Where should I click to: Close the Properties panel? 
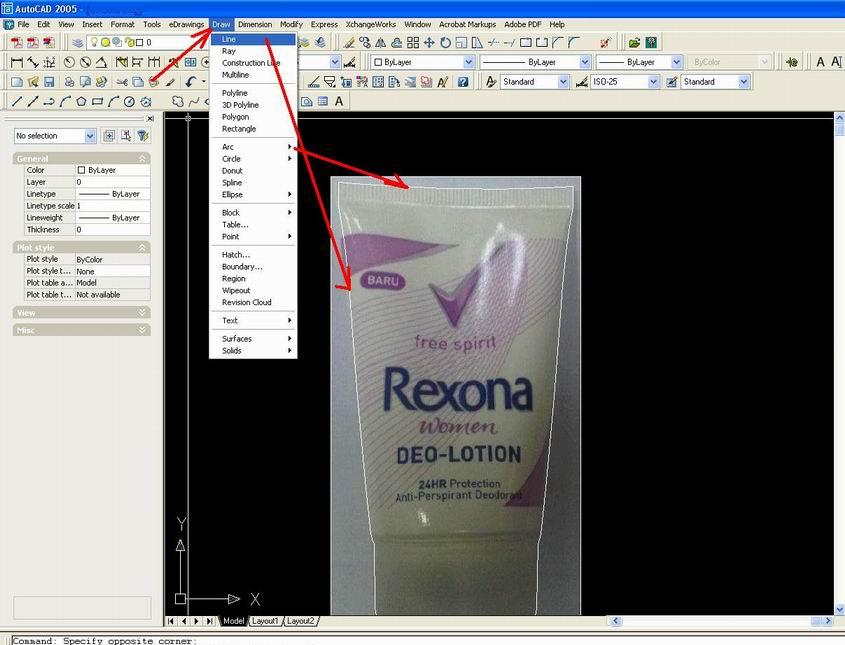150,119
